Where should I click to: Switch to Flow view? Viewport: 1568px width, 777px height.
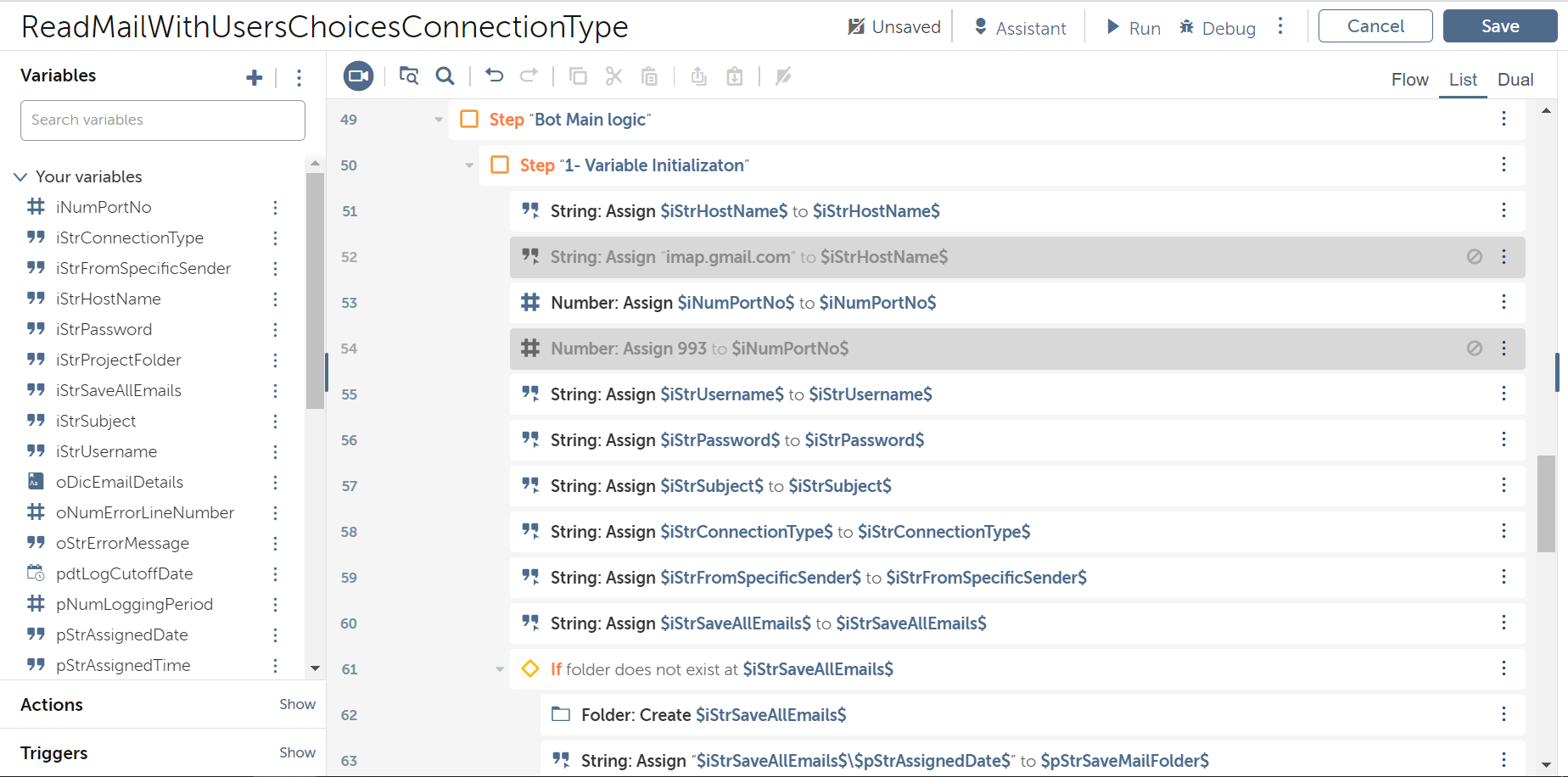click(x=1409, y=80)
